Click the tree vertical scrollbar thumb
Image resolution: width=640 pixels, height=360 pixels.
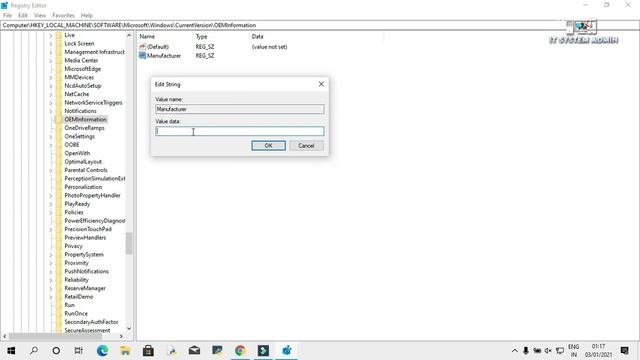click(x=129, y=243)
